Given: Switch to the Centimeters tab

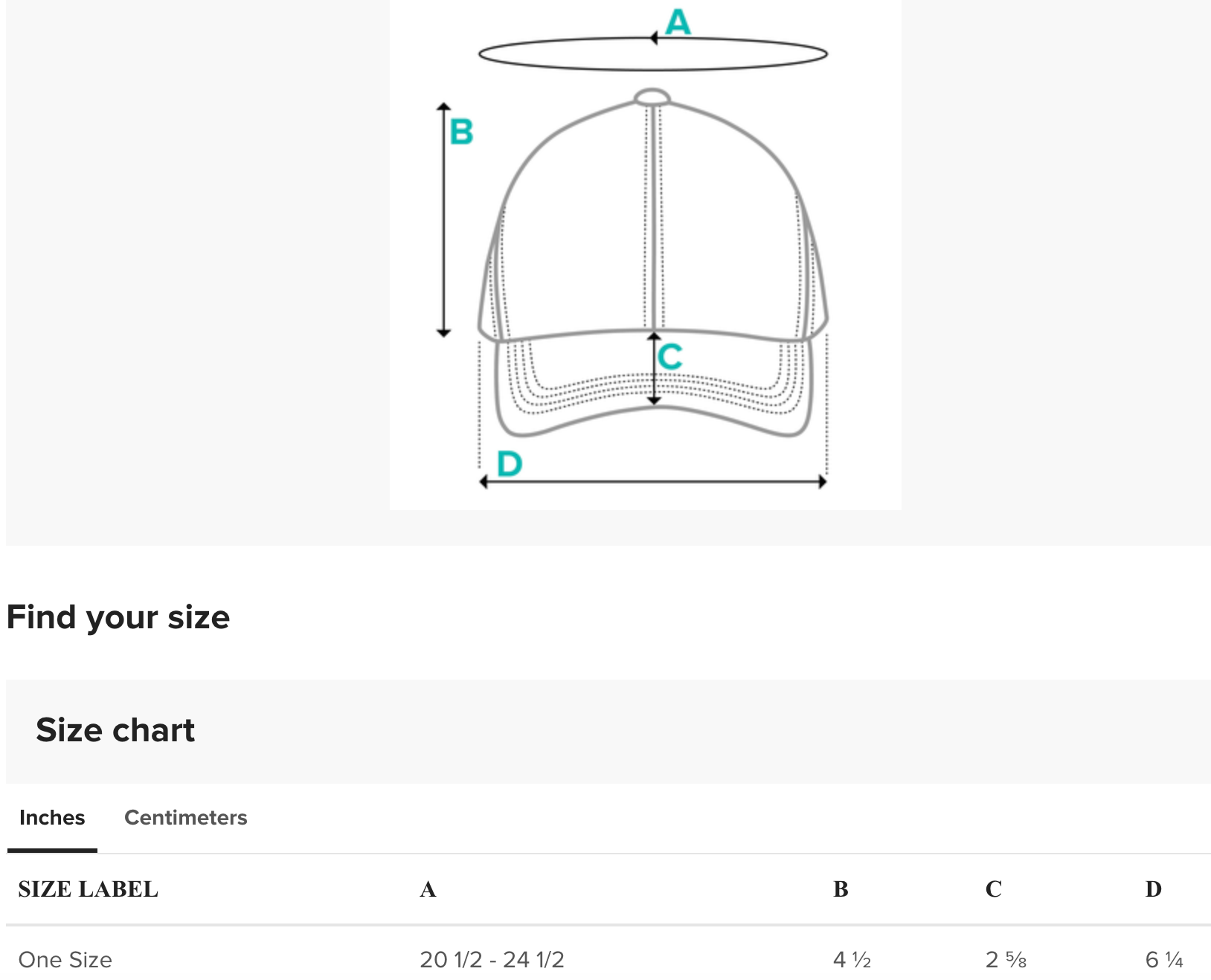Looking at the screenshot, I should (185, 817).
